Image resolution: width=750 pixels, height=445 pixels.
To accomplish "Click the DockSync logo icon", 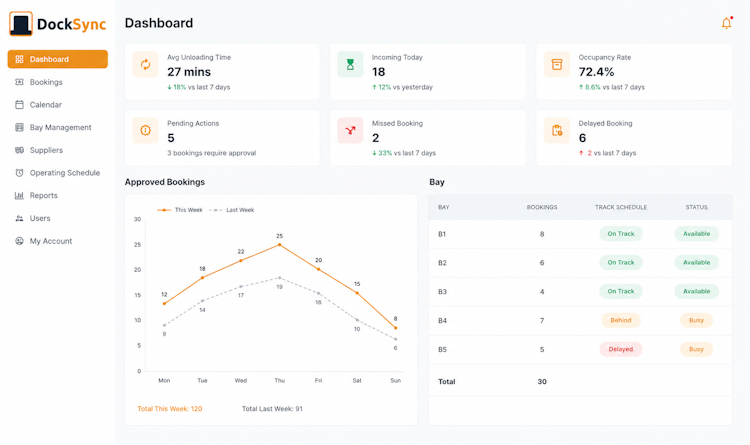I will (x=21, y=24).
